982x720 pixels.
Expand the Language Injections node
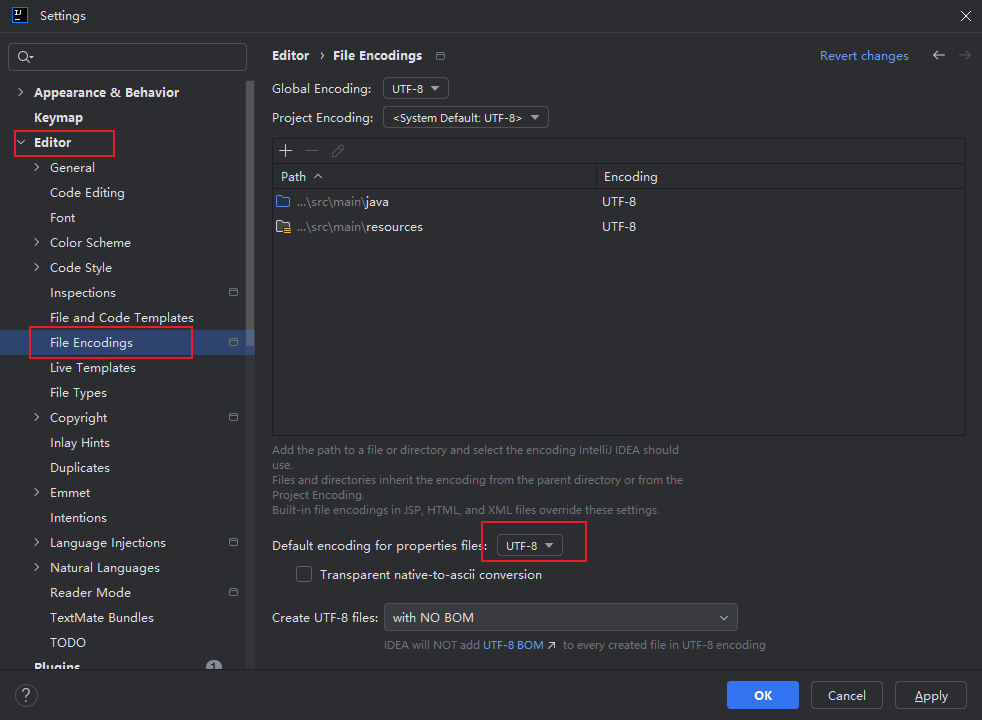(x=36, y=542)
